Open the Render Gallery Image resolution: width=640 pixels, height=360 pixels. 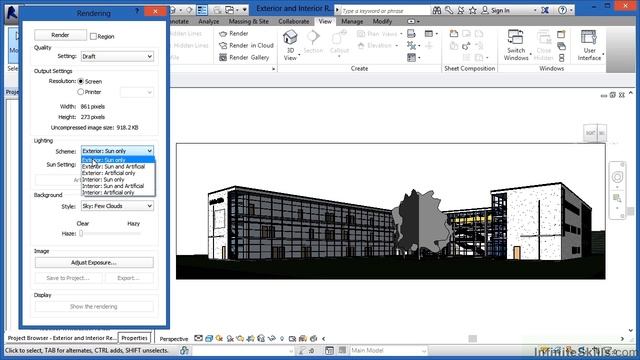tap(244, 58)
